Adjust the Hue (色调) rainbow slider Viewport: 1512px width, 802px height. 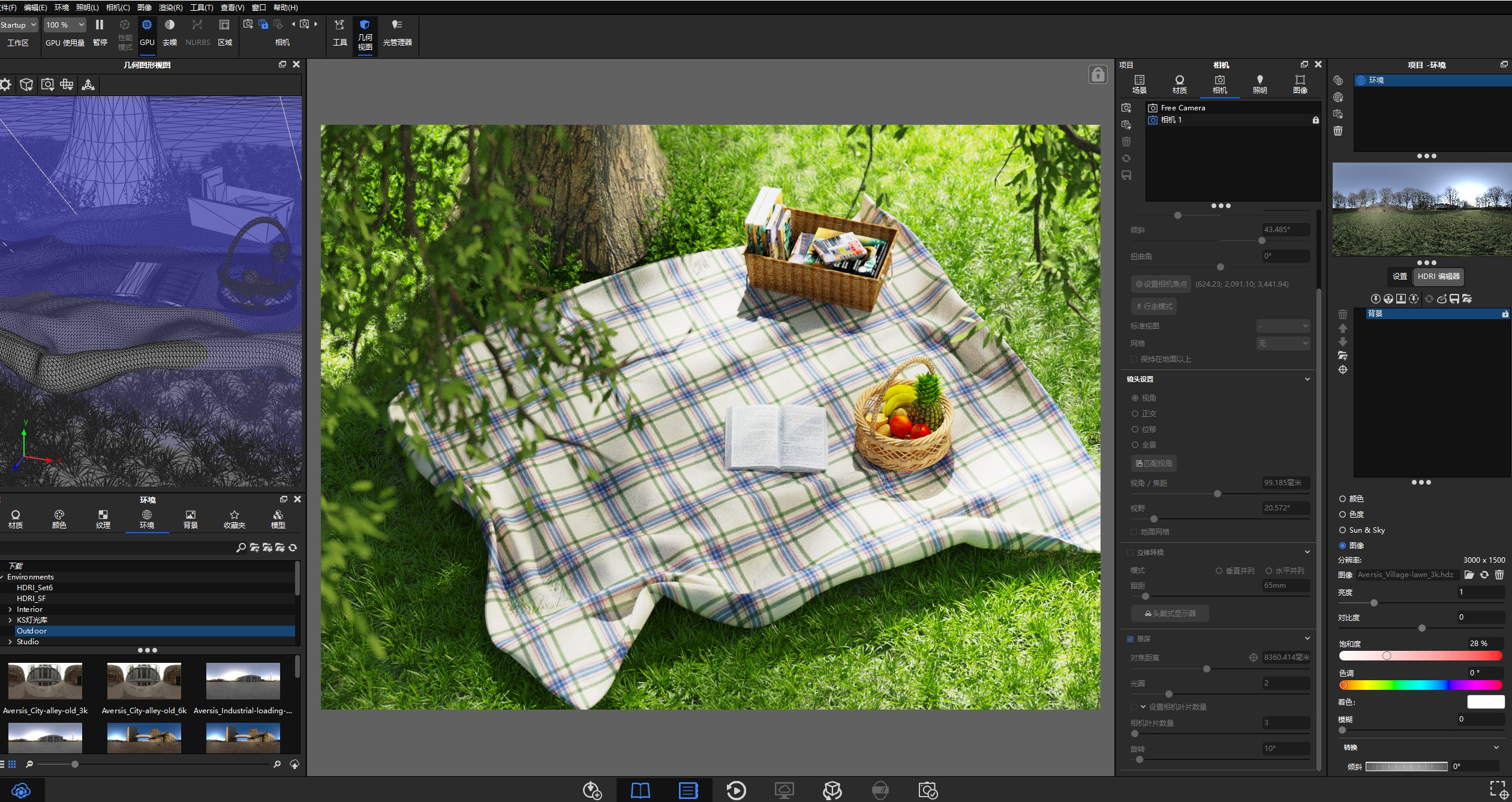[x=1420, y=685]
